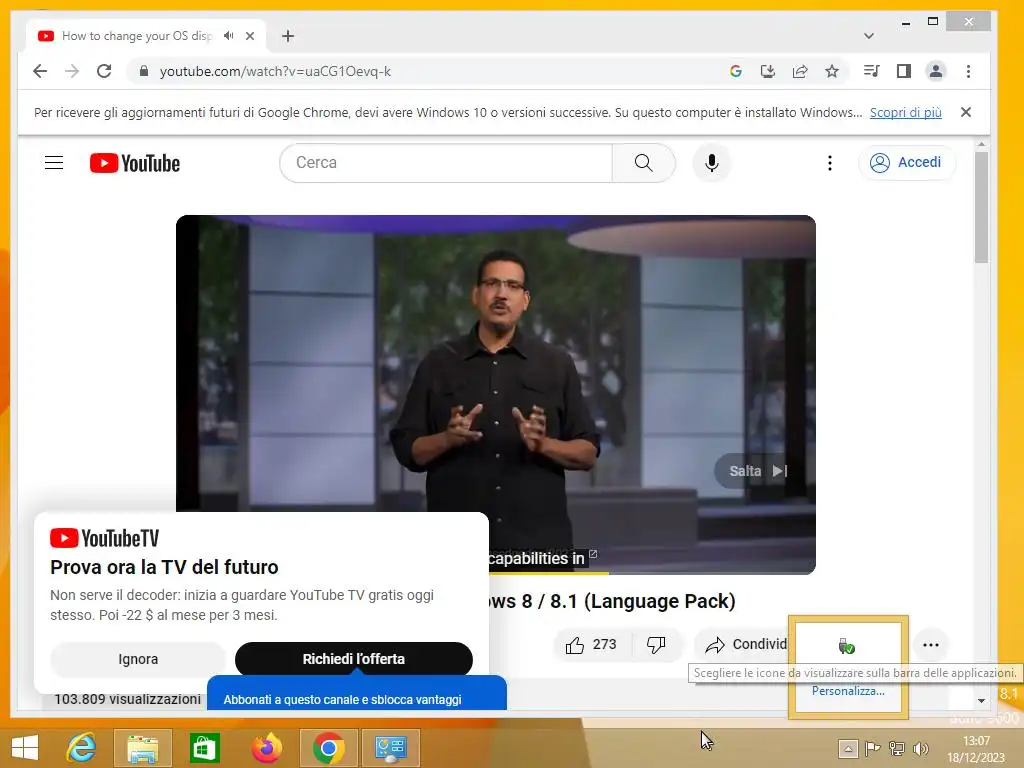Screen dimensions: 1024x768
Task: Dismiss YouTube TV promo with 'Ignora'
Action: tap(138, 659)
